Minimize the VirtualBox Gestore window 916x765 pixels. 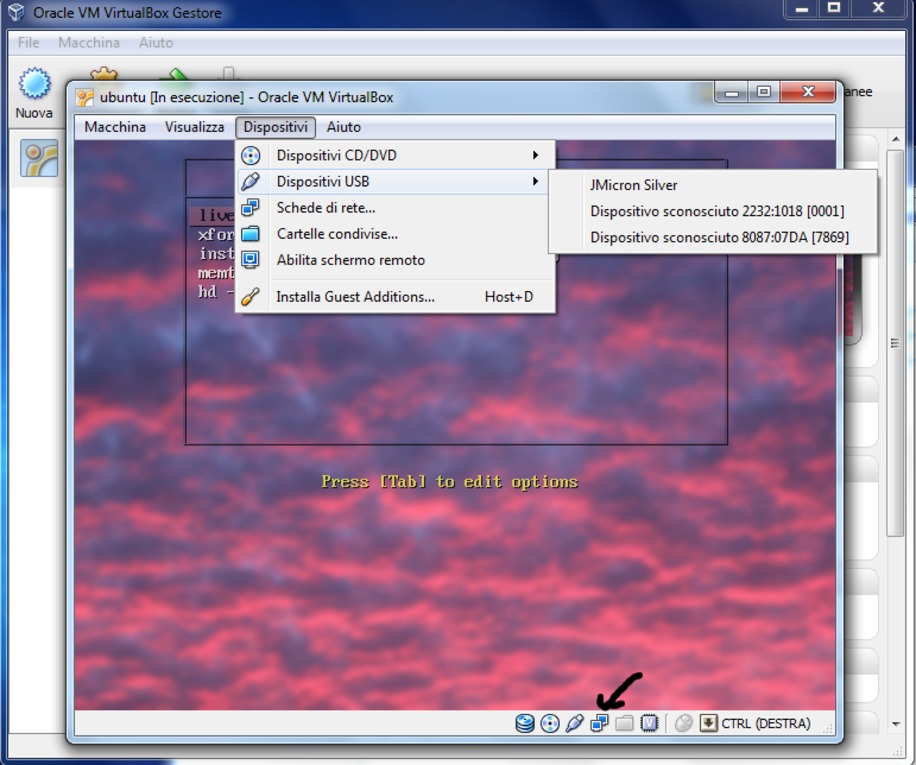click(x=802, y=9)
